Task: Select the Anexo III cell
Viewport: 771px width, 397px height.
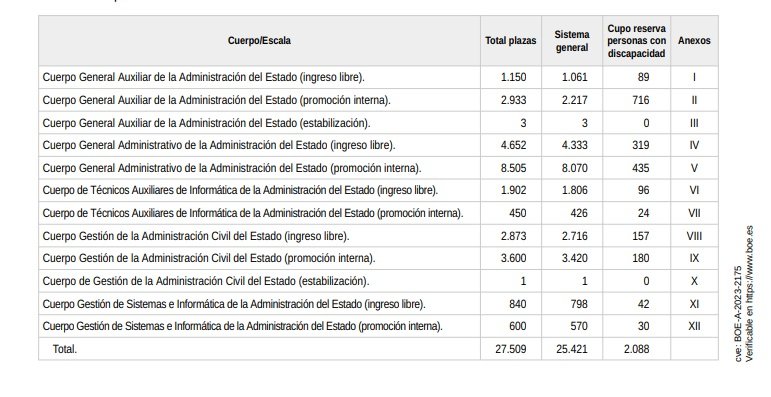Action: pos(694,123)
